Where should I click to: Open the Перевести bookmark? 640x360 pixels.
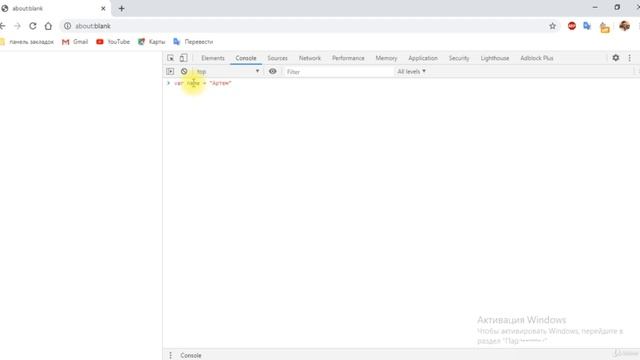193,42
